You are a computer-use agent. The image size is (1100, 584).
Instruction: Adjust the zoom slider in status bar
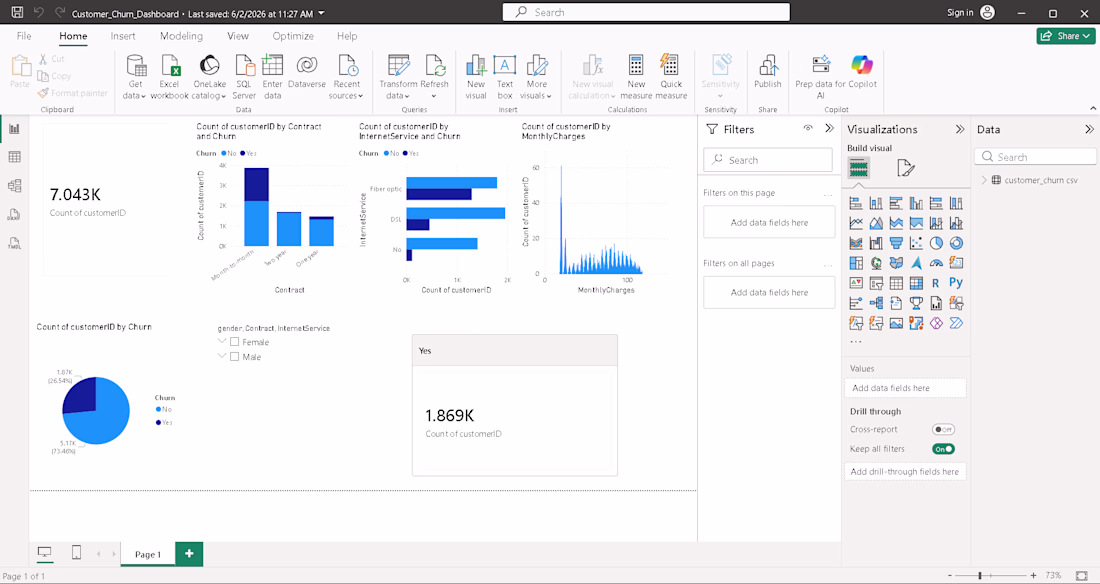(x=979, y=576)
